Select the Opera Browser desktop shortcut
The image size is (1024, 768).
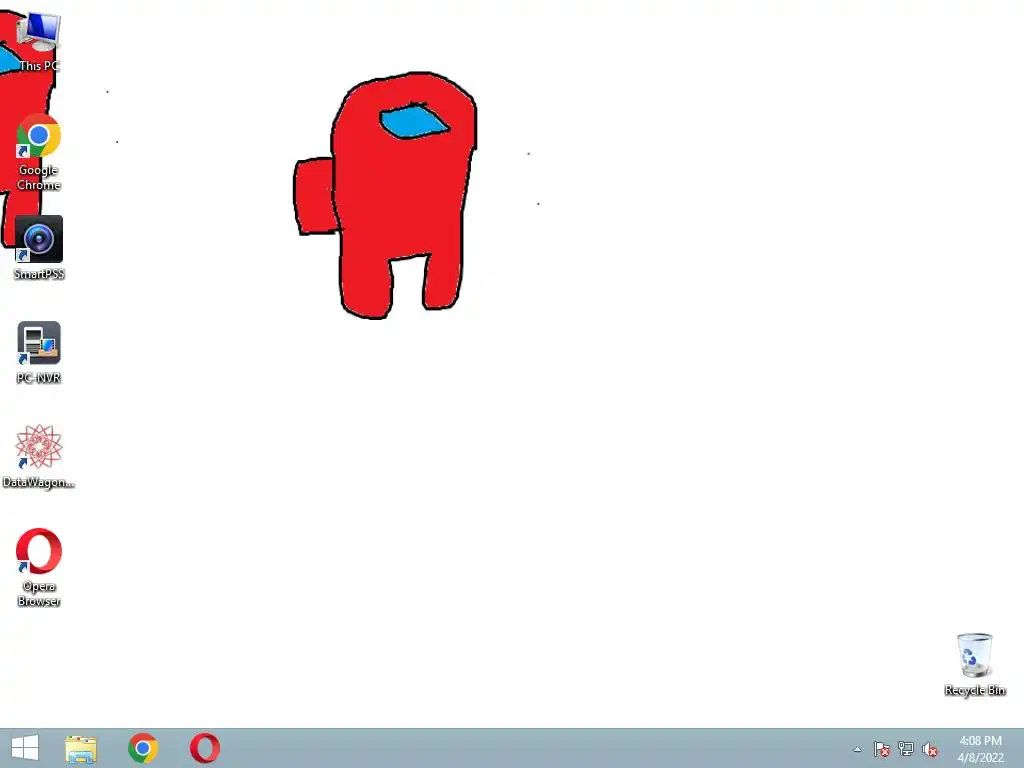(39, 568)
